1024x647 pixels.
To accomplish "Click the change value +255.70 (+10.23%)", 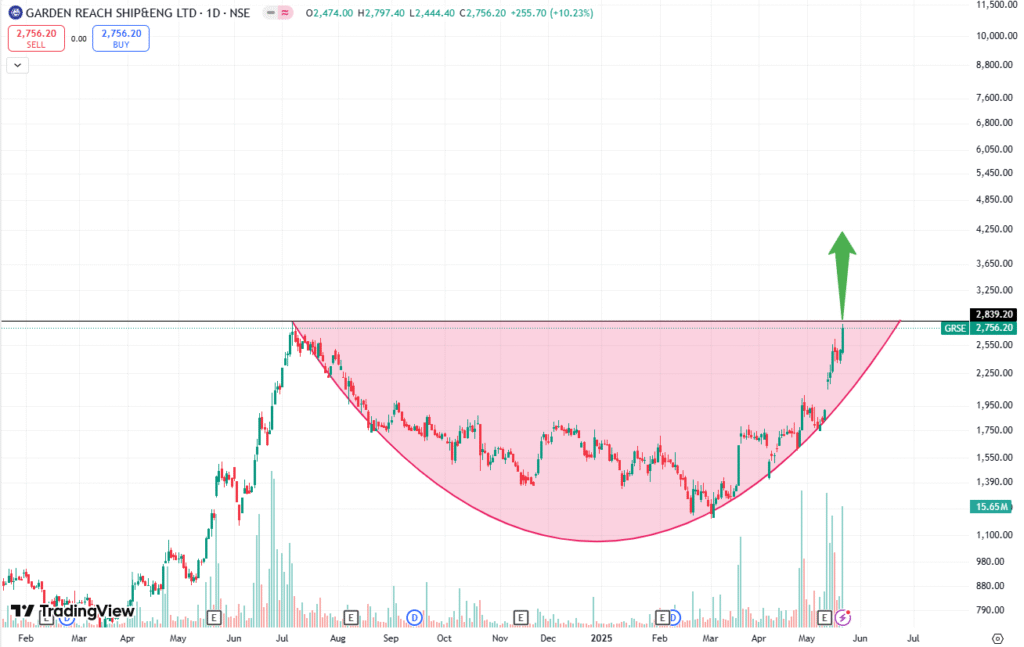I will click(551, 13).
